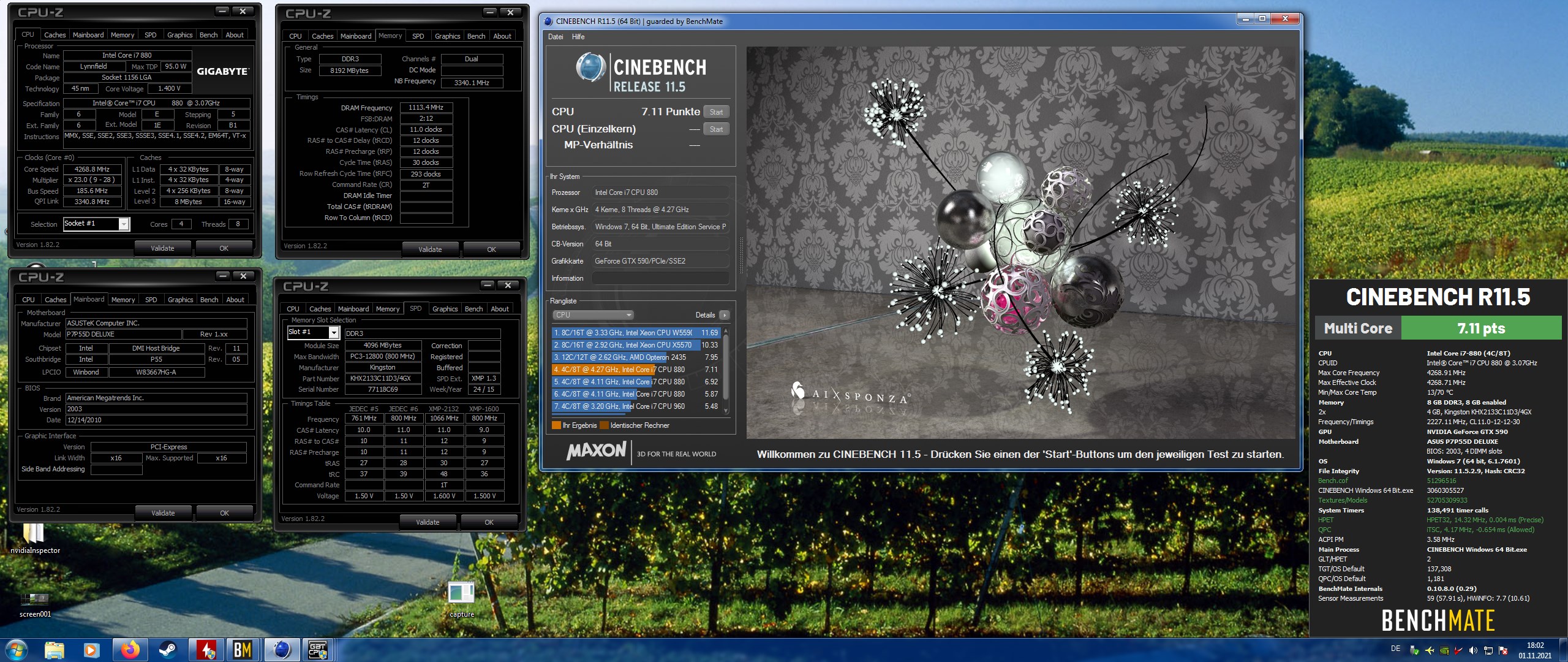Click the Cinebench title bar app icon
The image size is (1568, 662).
548,21
